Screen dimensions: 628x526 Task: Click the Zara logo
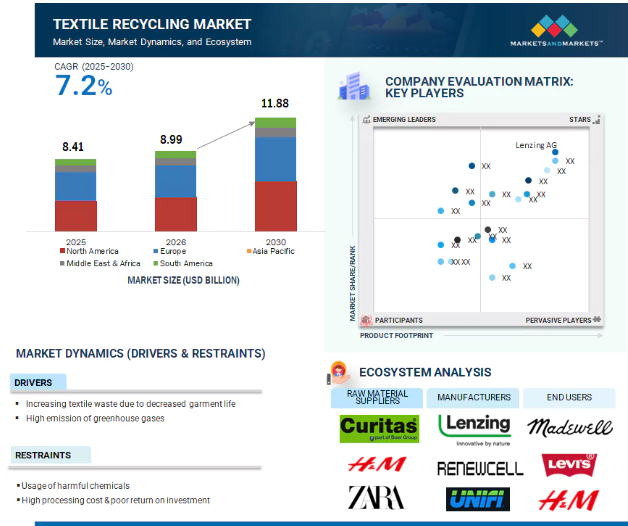pos(376,497)
